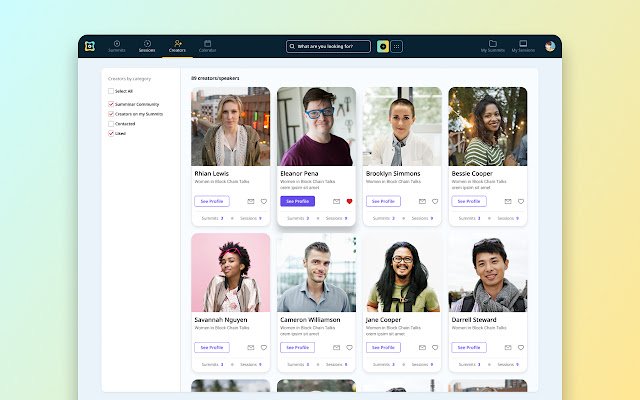
Task: Message Savannah Nguyen via envelope icon
Action: (x=251, y=347)
